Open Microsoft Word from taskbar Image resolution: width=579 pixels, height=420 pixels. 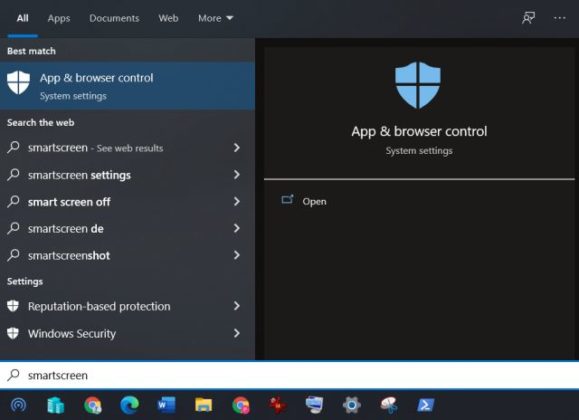167,405
